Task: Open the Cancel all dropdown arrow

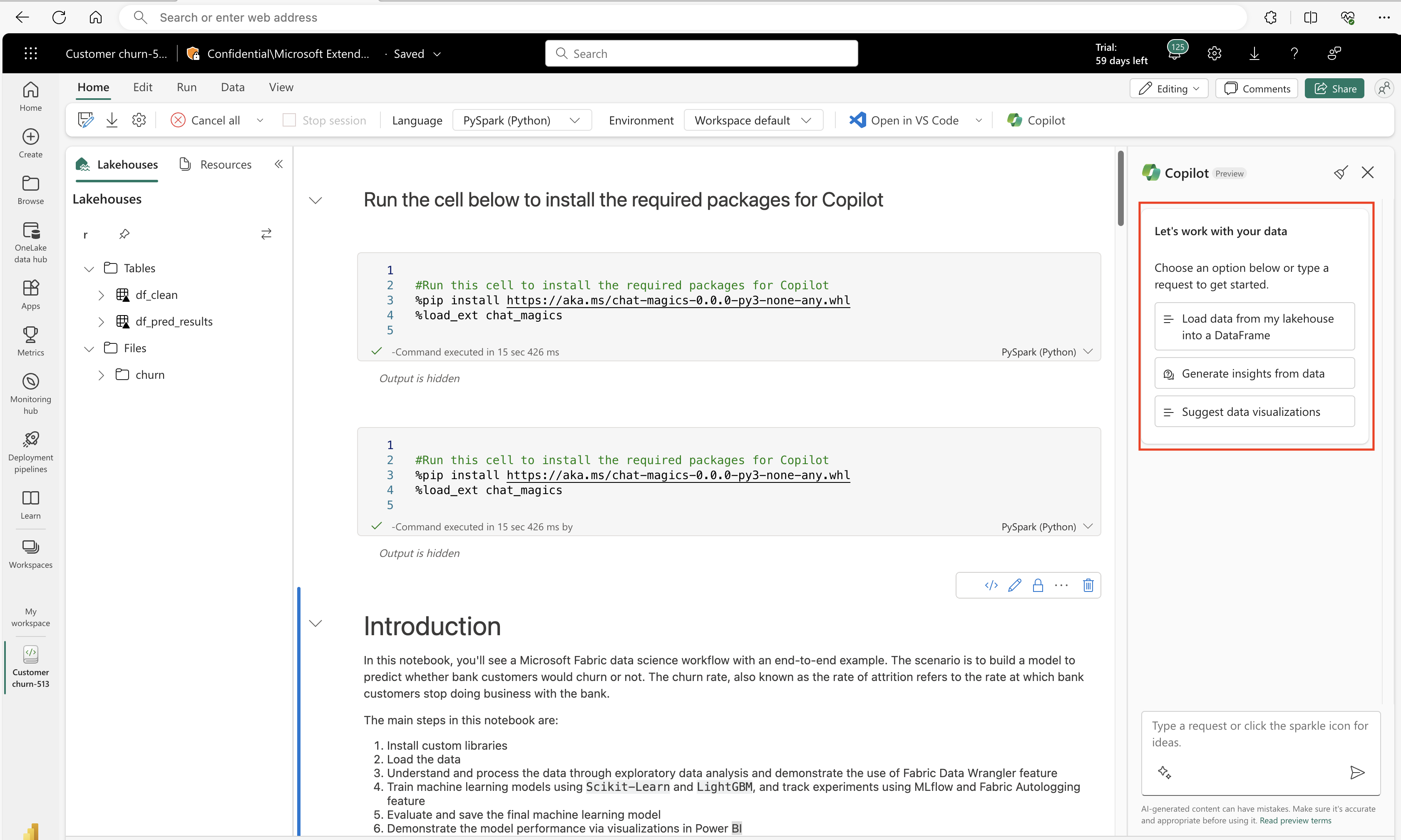Action: (260, 120)
